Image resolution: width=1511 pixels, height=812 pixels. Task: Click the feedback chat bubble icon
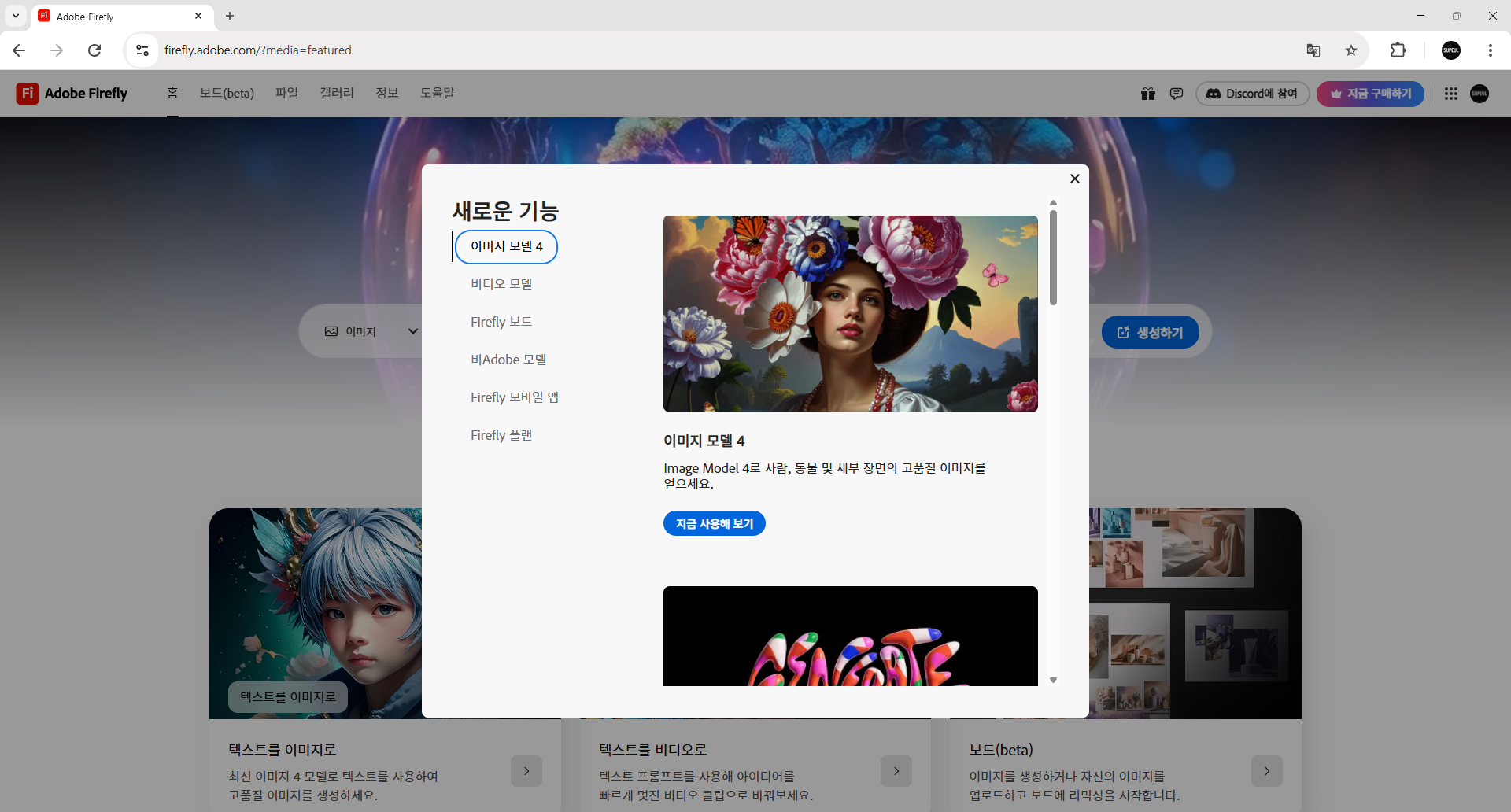[1177, 94]
